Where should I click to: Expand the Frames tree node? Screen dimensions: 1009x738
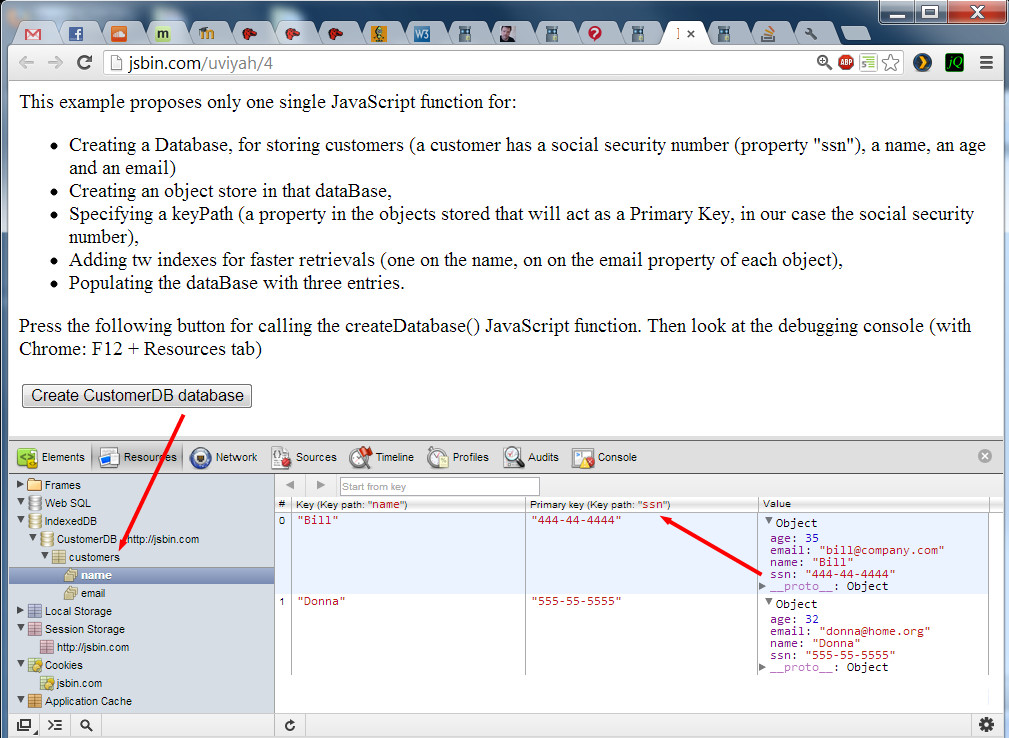click(x=21, y=485)
